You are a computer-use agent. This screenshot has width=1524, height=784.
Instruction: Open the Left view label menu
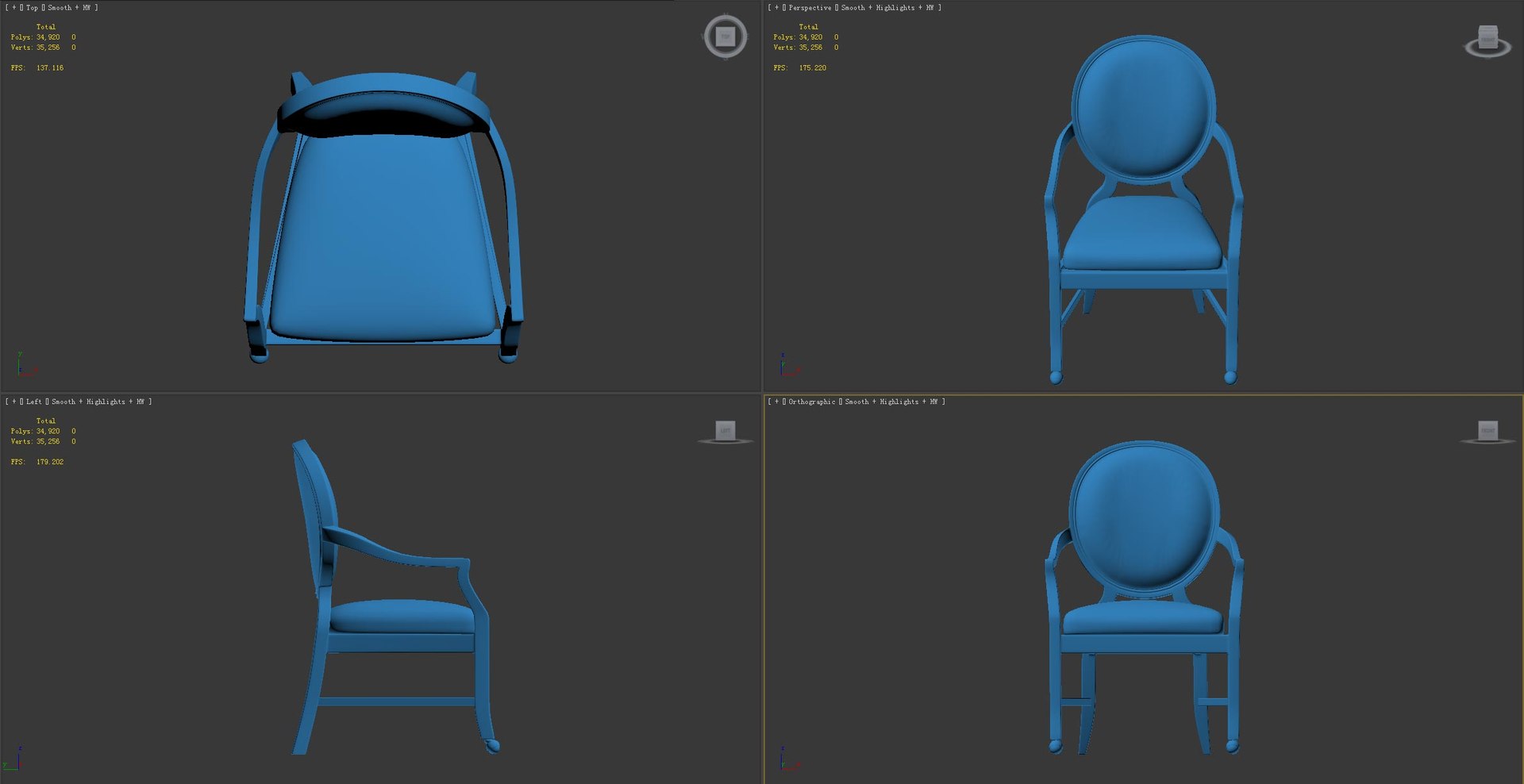click(33, 402)
